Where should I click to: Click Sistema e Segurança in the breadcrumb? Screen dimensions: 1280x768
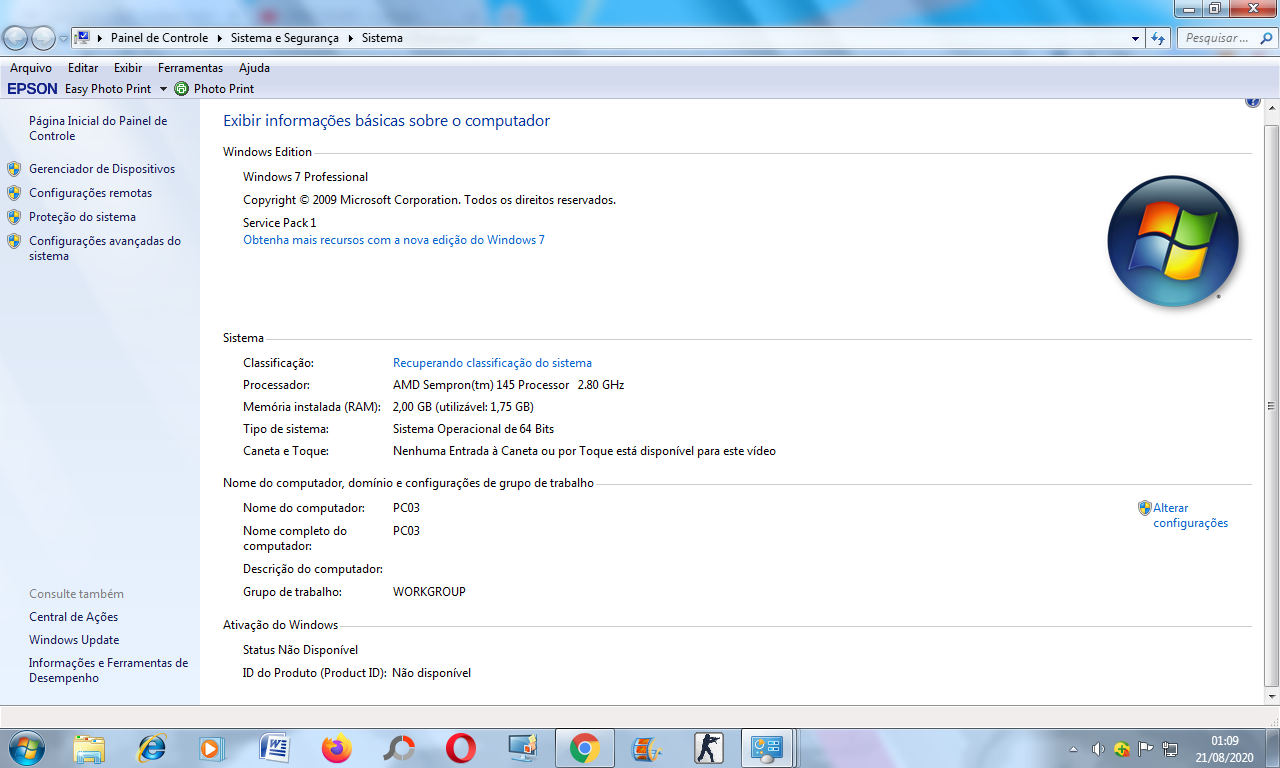tap(286, 38)
